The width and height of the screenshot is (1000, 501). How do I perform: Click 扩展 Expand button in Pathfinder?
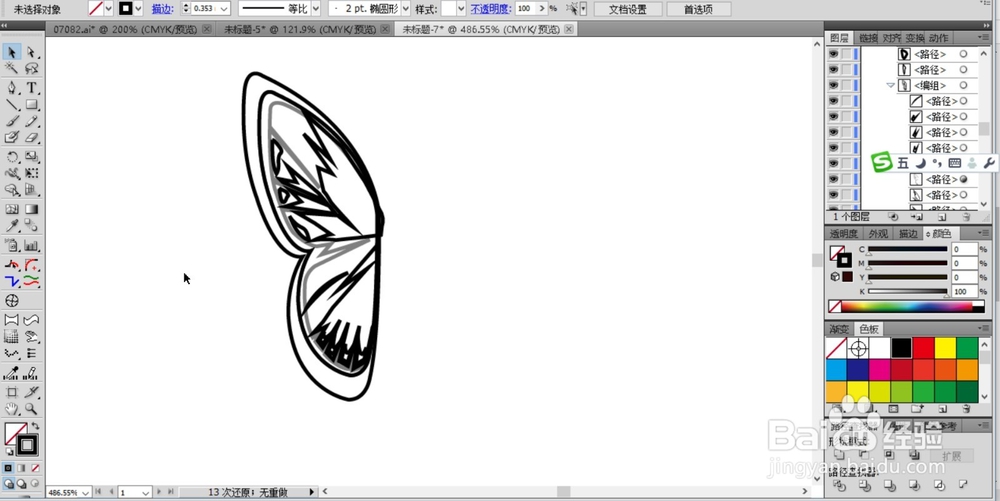[x=951, y=456]
